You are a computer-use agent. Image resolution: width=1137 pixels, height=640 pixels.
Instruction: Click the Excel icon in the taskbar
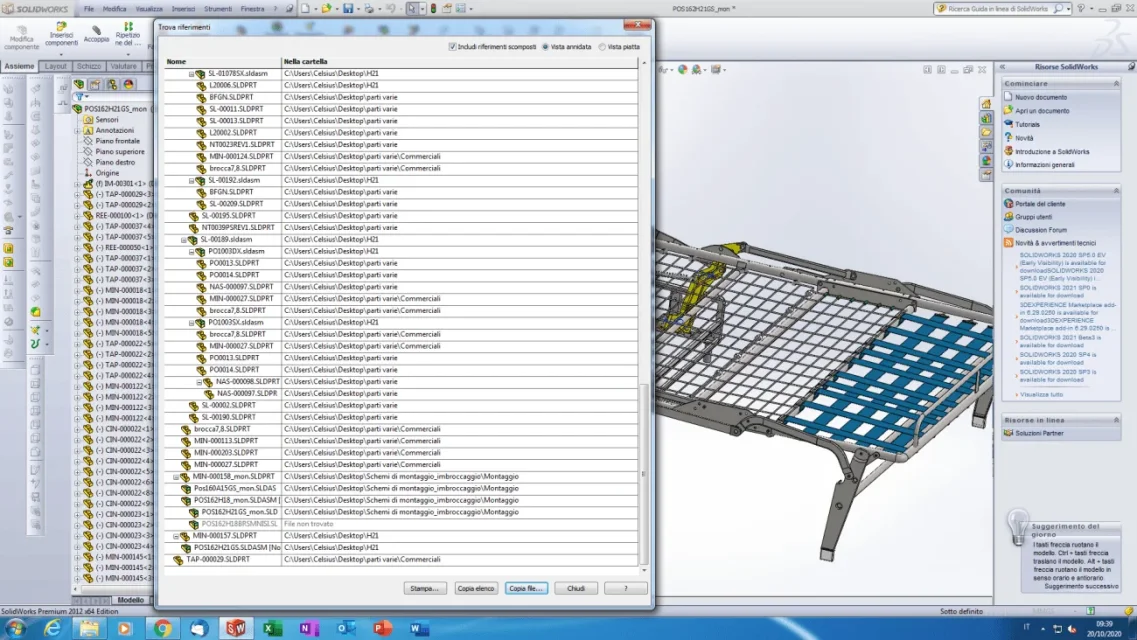273,628
